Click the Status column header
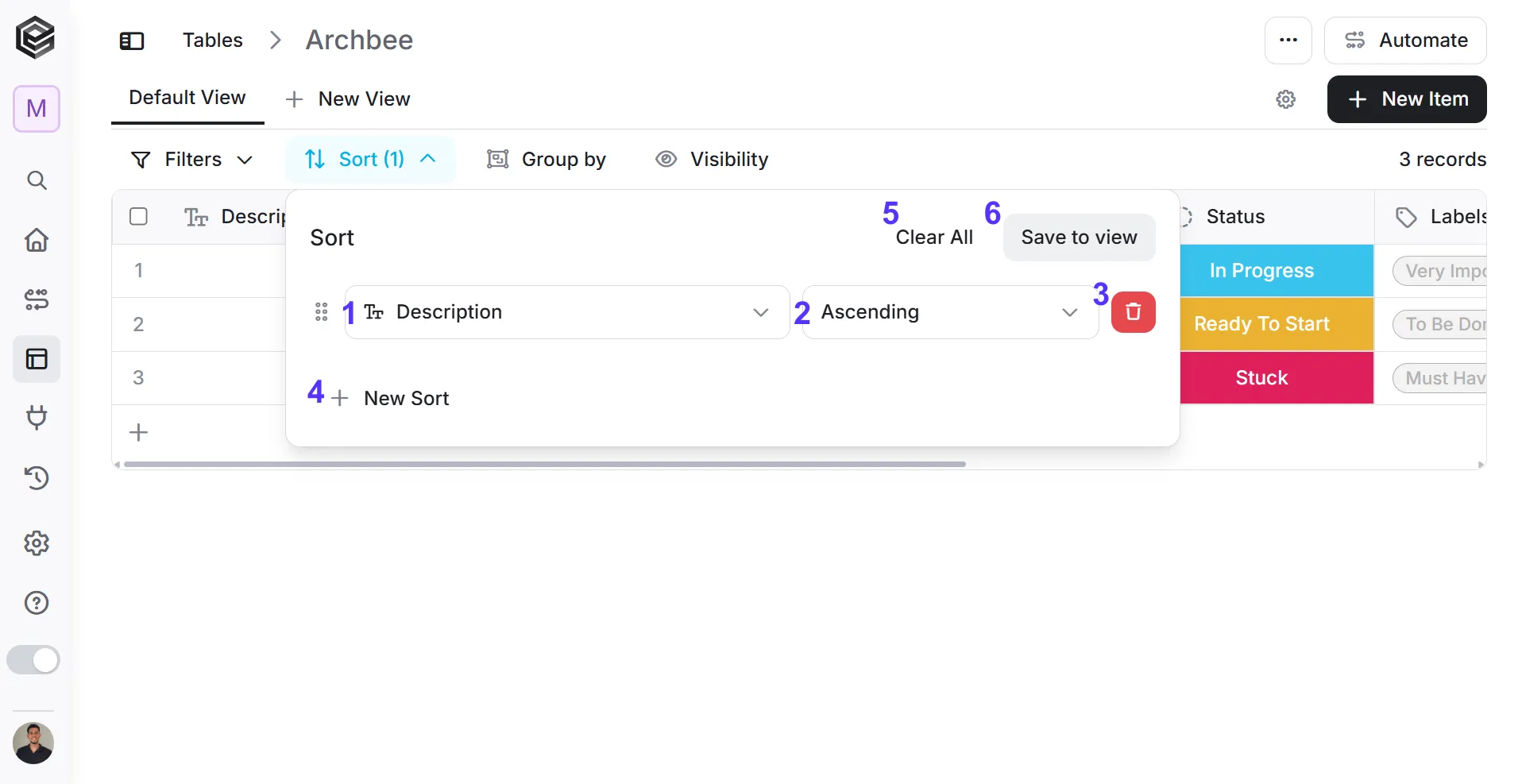Screen dimensions: 1522x784 (x=1277, y=217)
